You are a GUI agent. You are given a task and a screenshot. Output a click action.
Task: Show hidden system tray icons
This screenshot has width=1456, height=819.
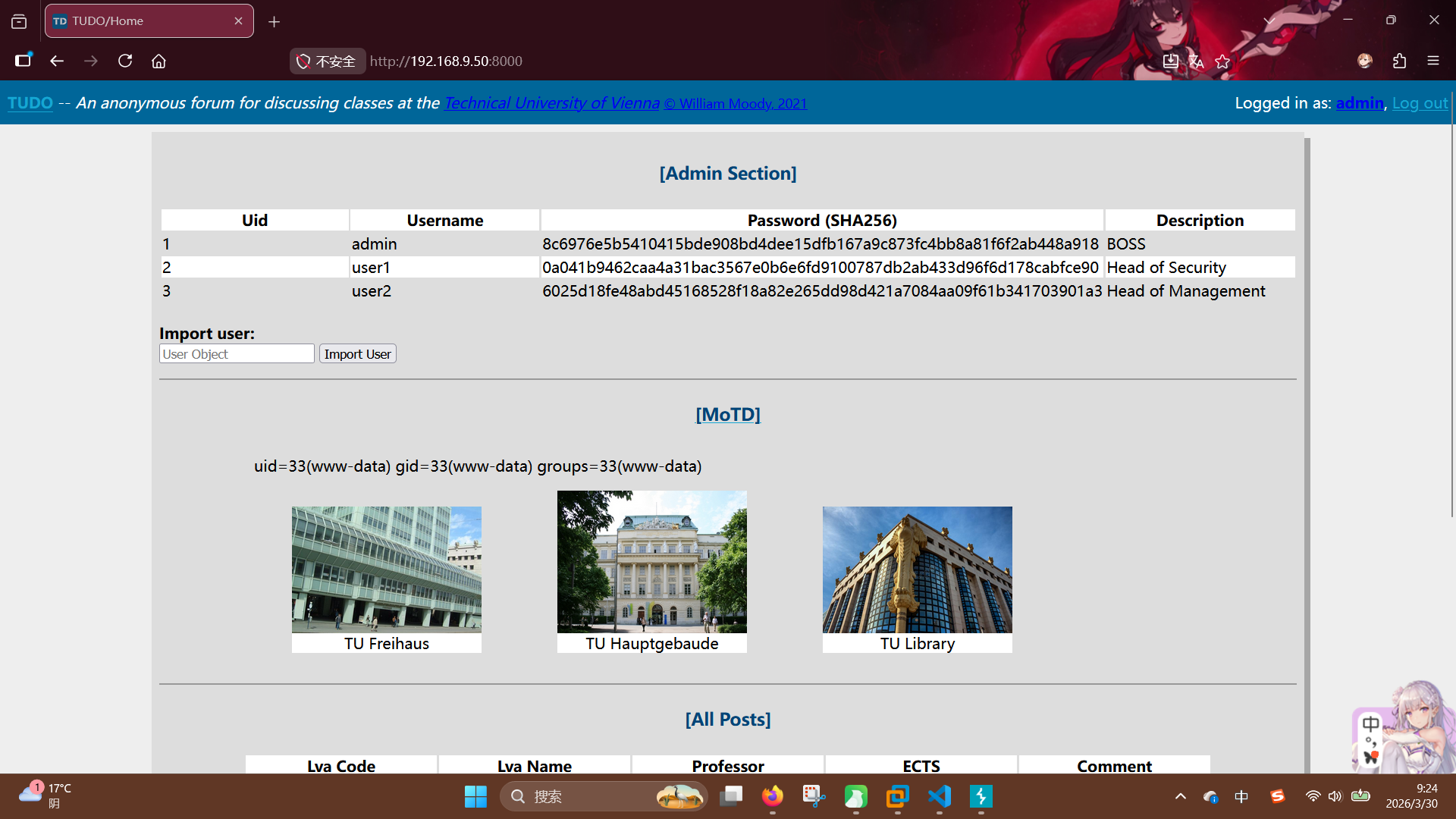(1180, 796)
